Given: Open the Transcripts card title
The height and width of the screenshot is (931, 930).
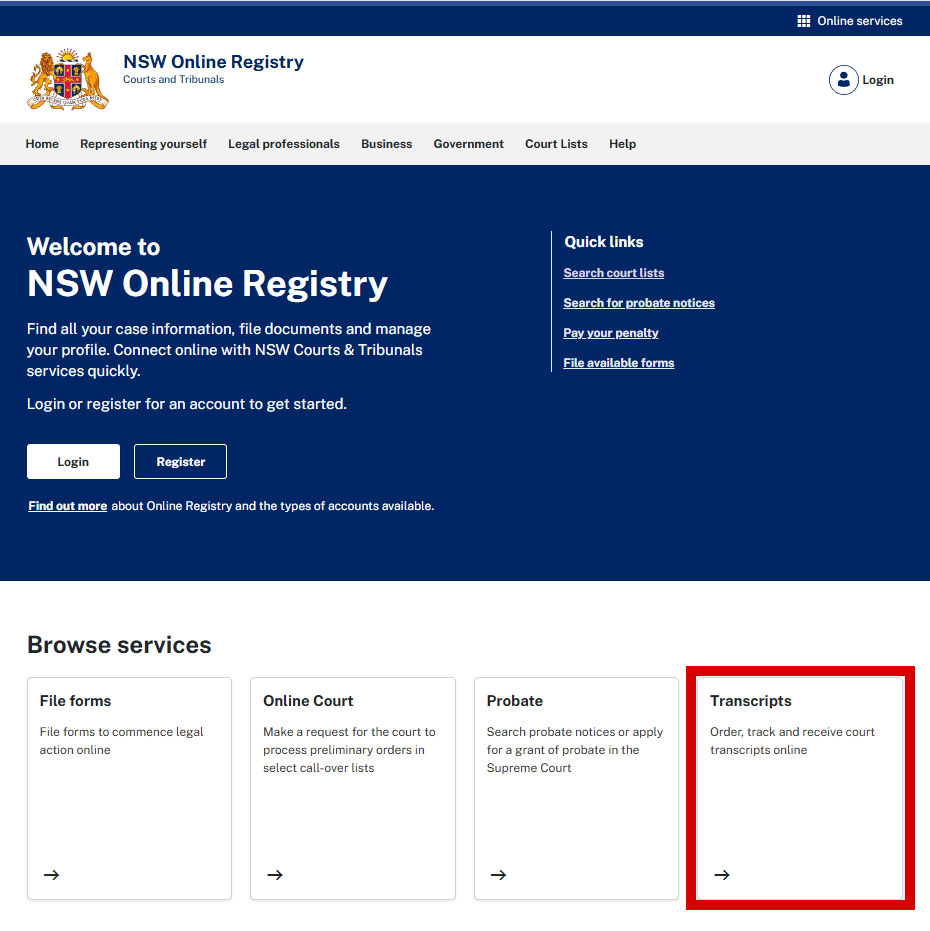Looking at the screenshot, I should pyautogui.click(x=751, y=701).
